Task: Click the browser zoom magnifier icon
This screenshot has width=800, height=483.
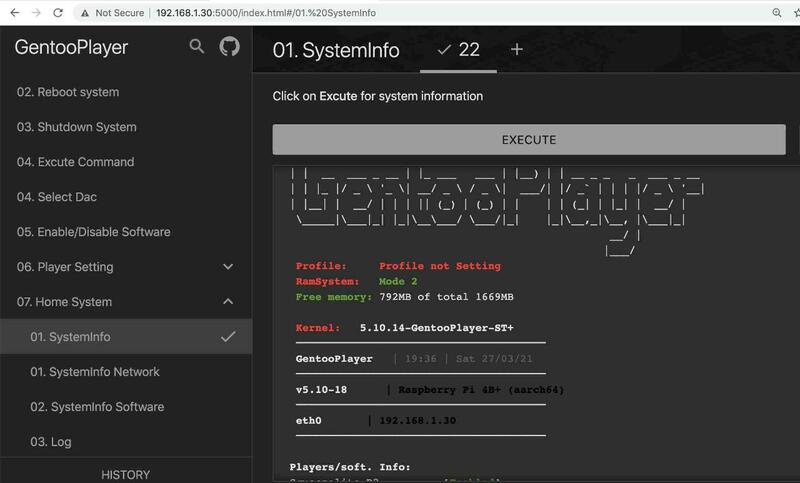Action: [x=776, y=13]
